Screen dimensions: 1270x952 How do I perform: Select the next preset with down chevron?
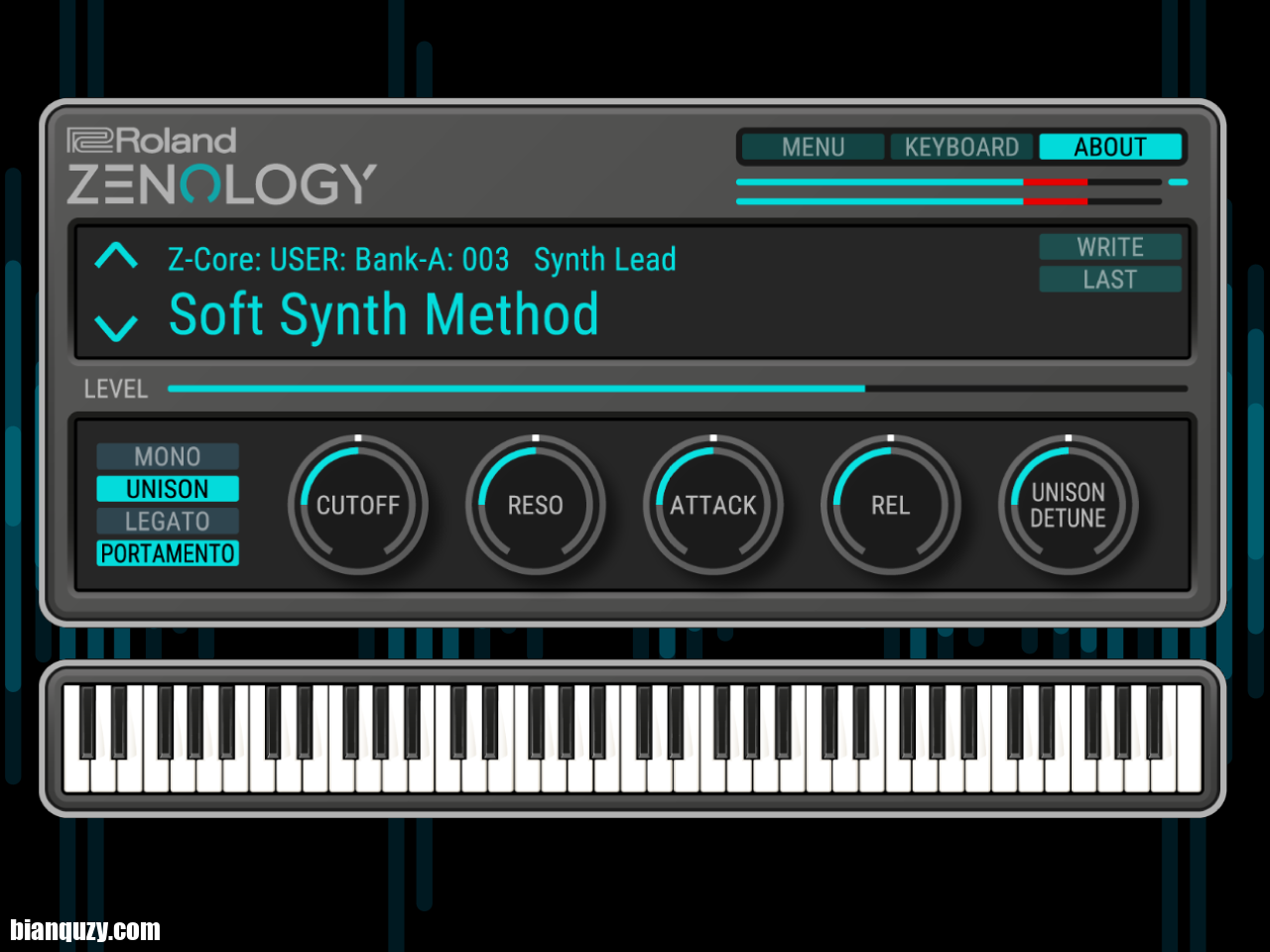pos(116,328)
